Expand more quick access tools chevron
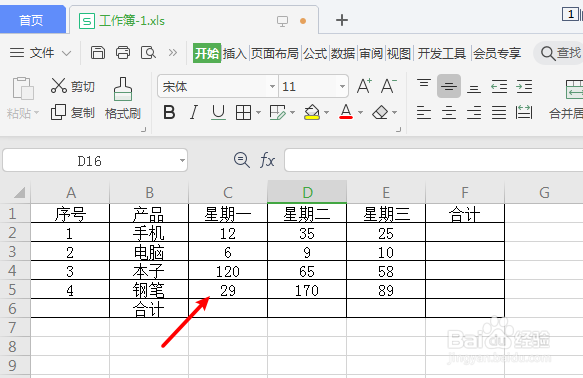This screenshot has height=378, width=583. click(x=173, y=52)
